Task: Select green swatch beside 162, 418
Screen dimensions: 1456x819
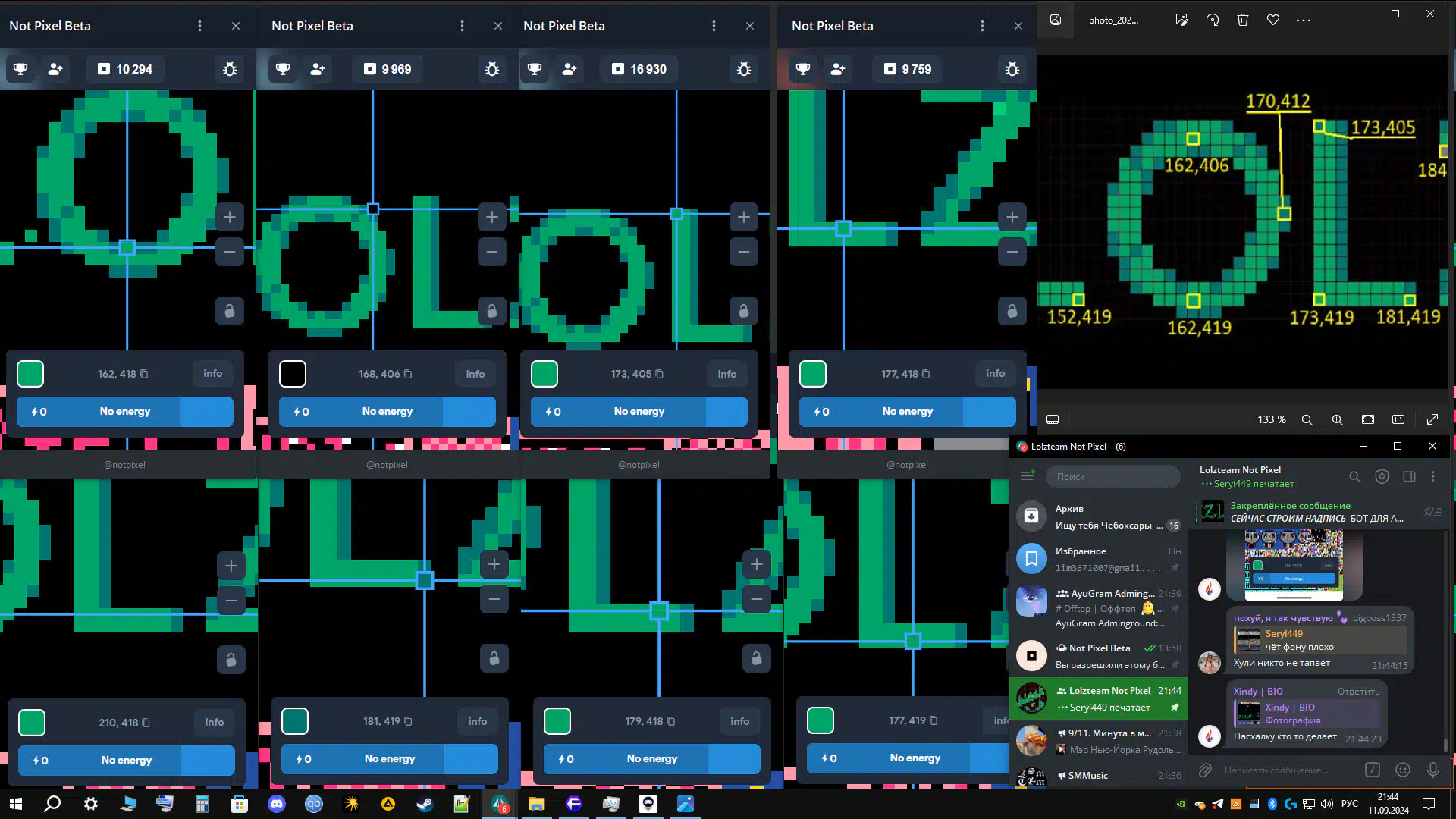Action: (x=30, y=374)
